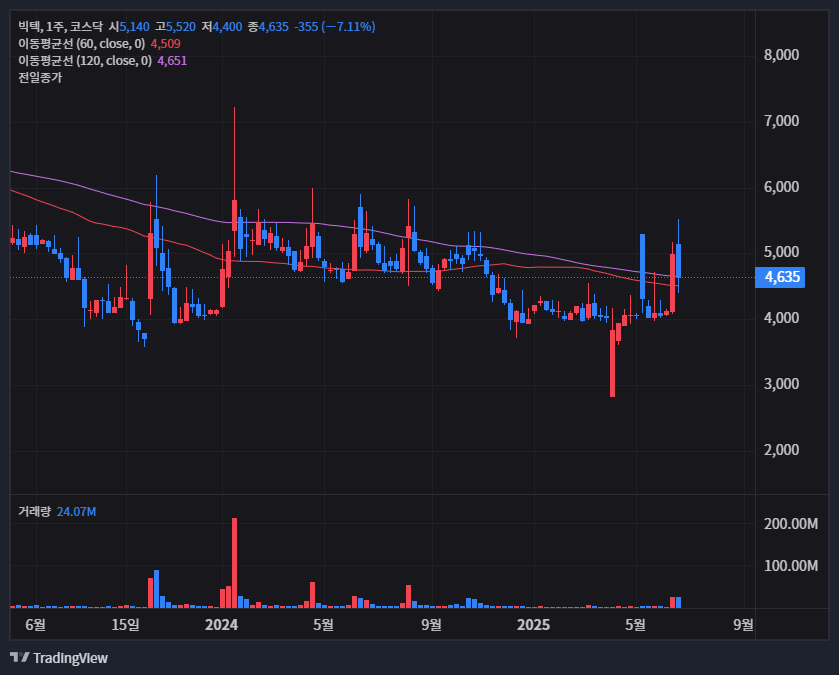Click the 6,000 price axis label
The width and height of the screenshot is (839, 675).
781,187
